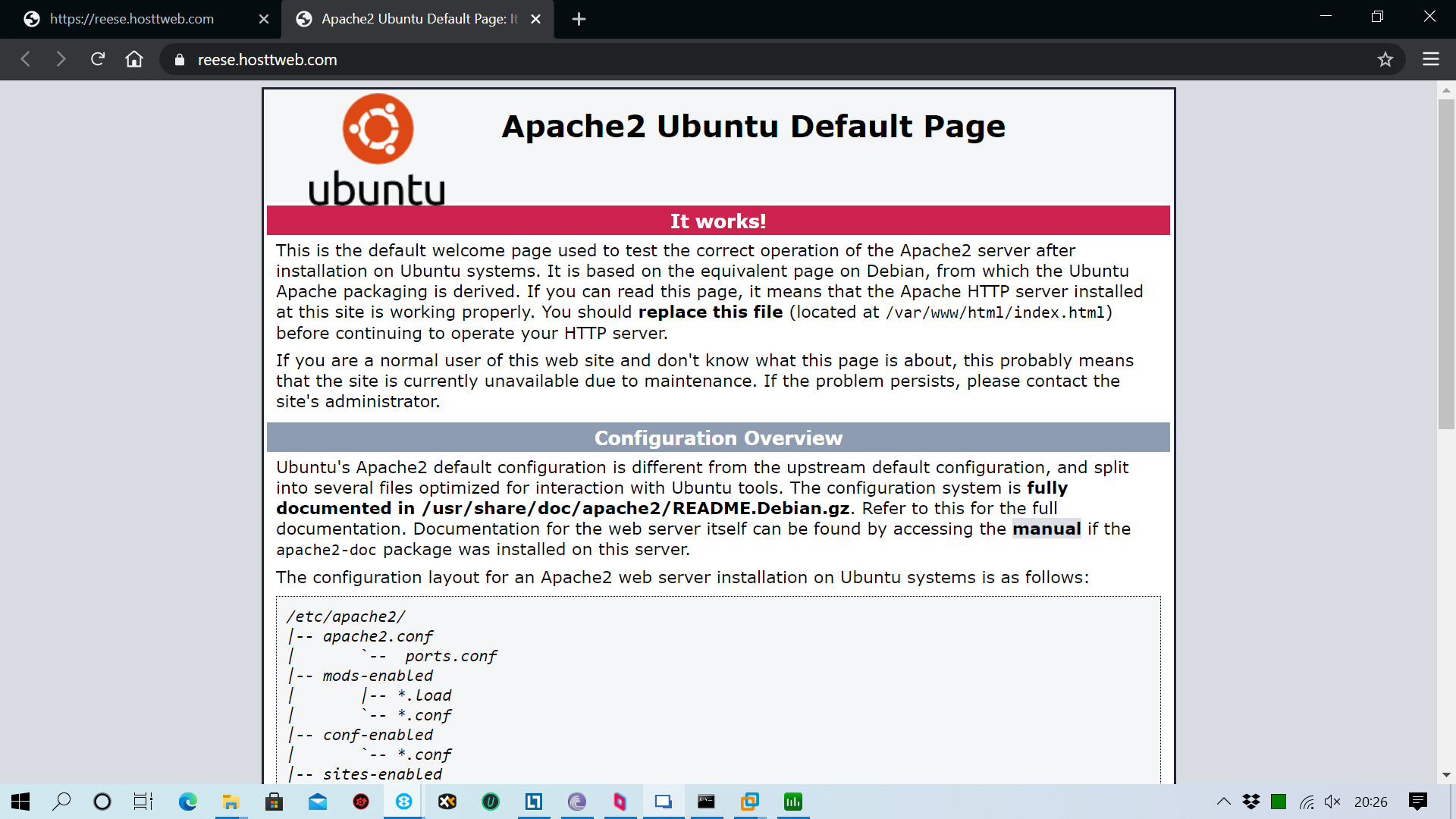1456x819 pixels.
Task: Unmute the system volume in the tray
Action: point(1333,802)
